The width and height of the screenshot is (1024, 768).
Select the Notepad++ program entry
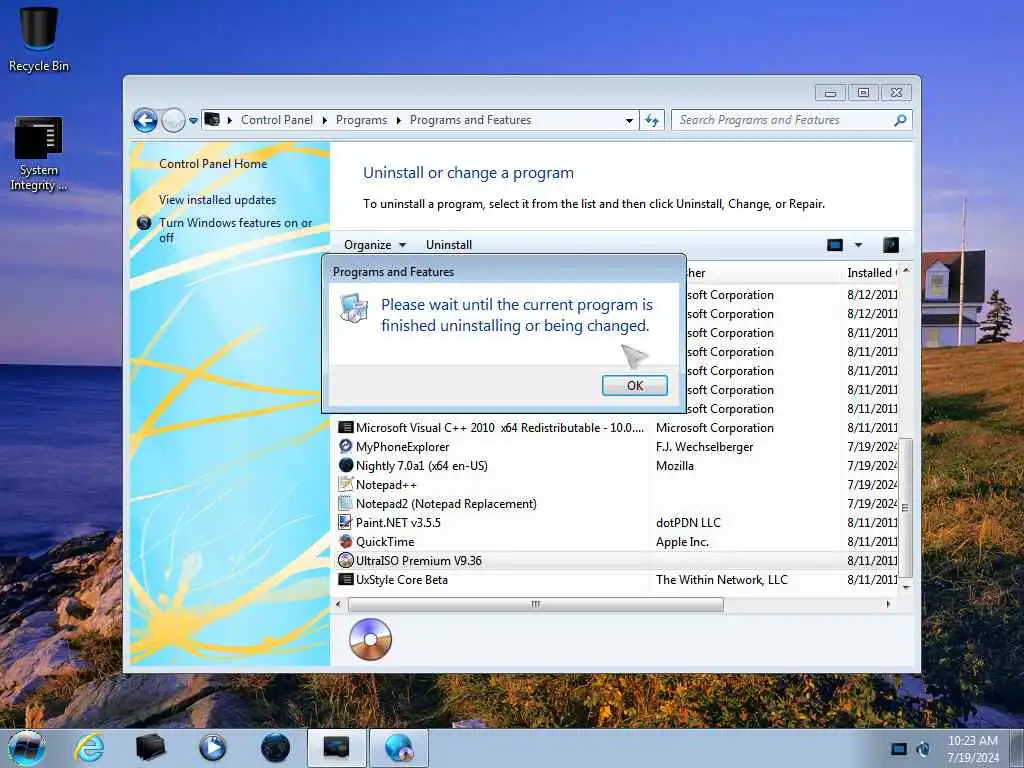618,485
